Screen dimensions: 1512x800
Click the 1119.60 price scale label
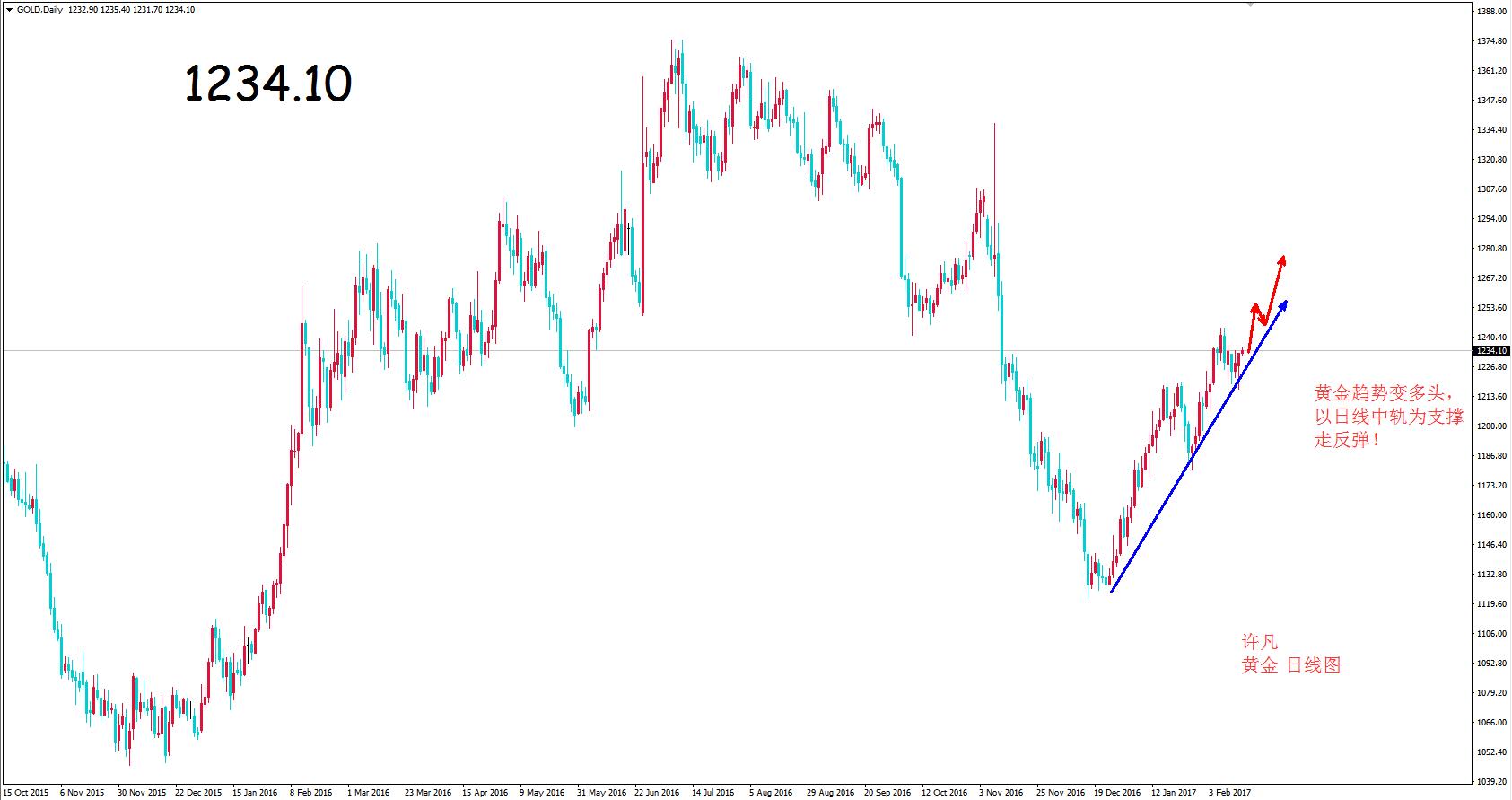pyautogui.click(x=1490, y=604)
